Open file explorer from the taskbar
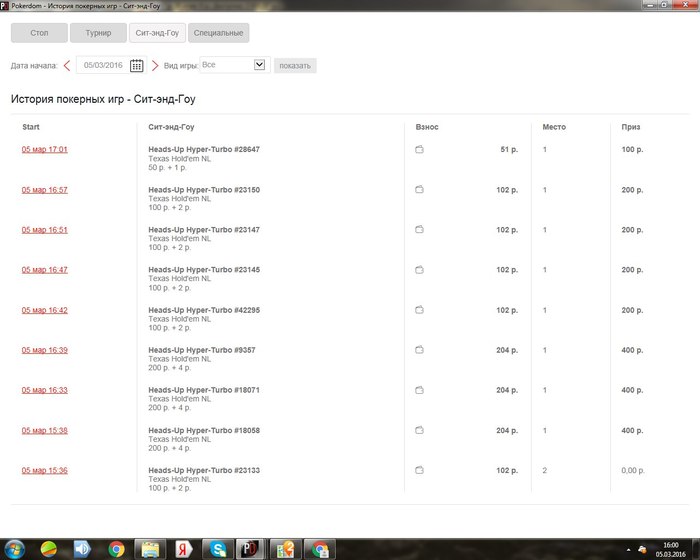Image resolution: width=700 pixels, height=560 pixels. click(150, 549)
